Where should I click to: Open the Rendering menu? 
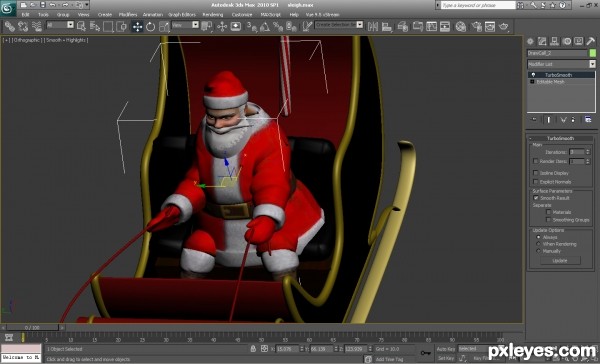point(213,15)
